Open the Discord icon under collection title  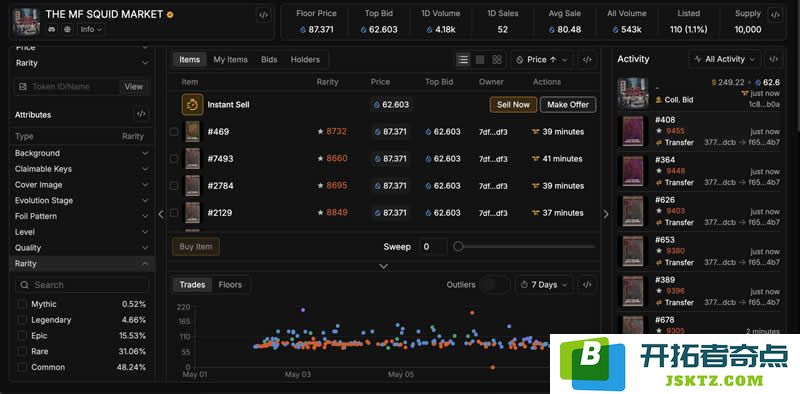[x=52, y=30]
